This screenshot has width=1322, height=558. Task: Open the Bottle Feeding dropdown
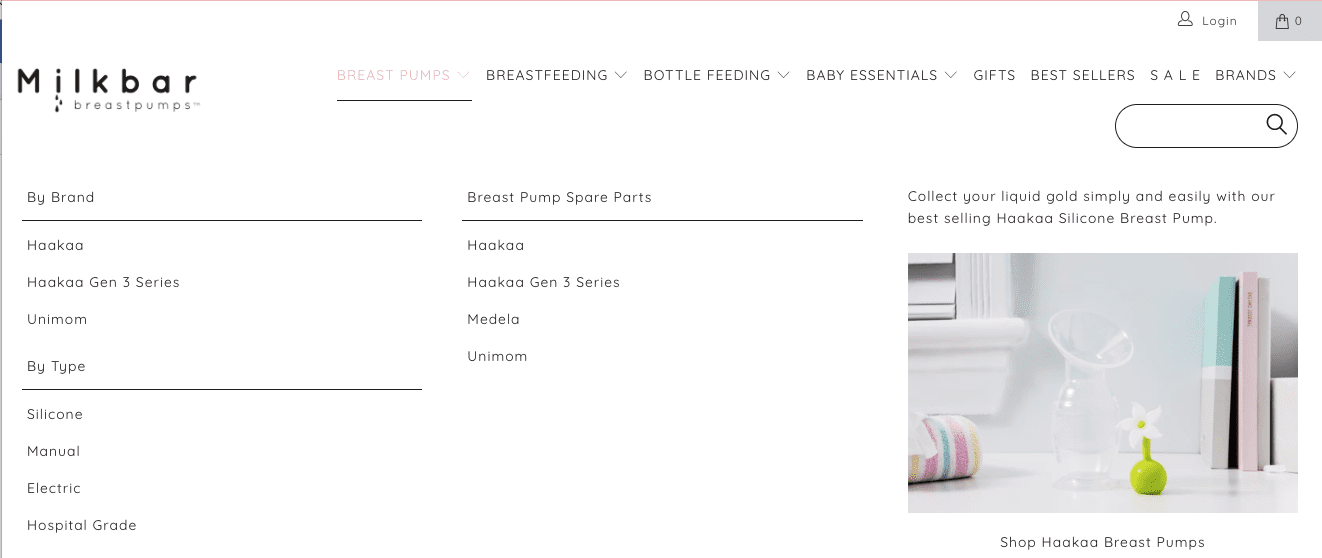[716, 75]
